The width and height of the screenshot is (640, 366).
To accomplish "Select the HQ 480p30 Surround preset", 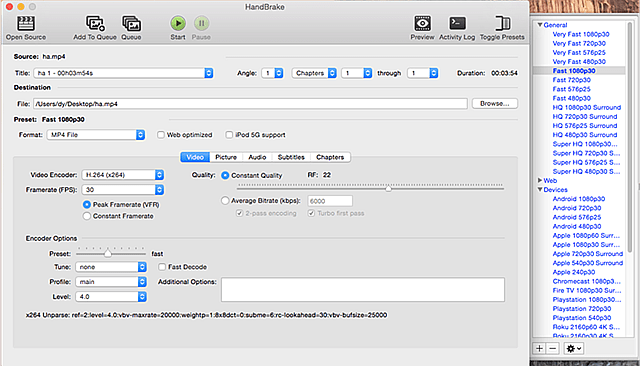I will coord(584,135).
